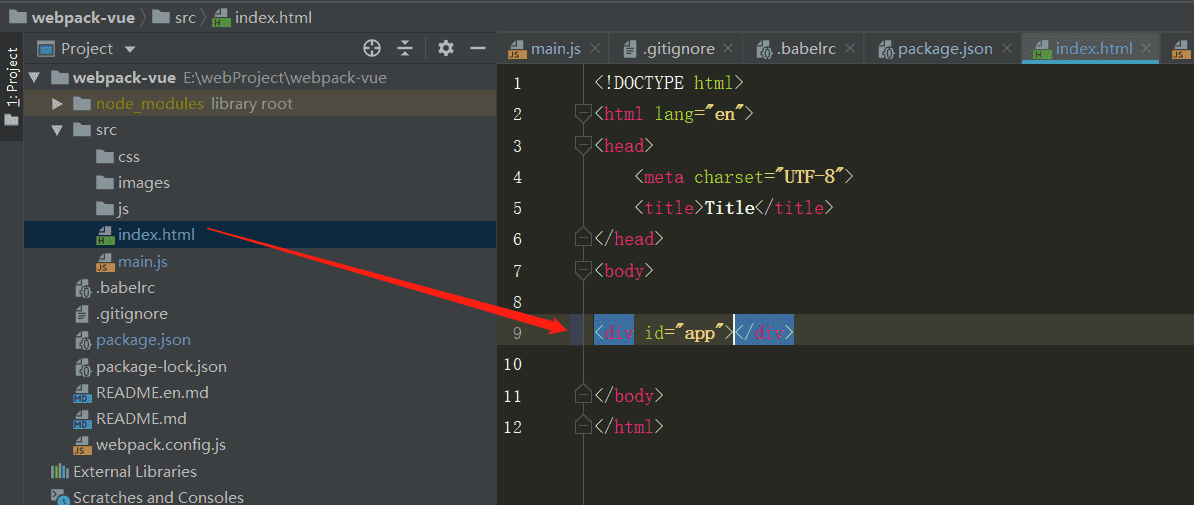Click the lang="en" attribute
This screenshot has width=1194, height=505.
click(x=698, y=114)
